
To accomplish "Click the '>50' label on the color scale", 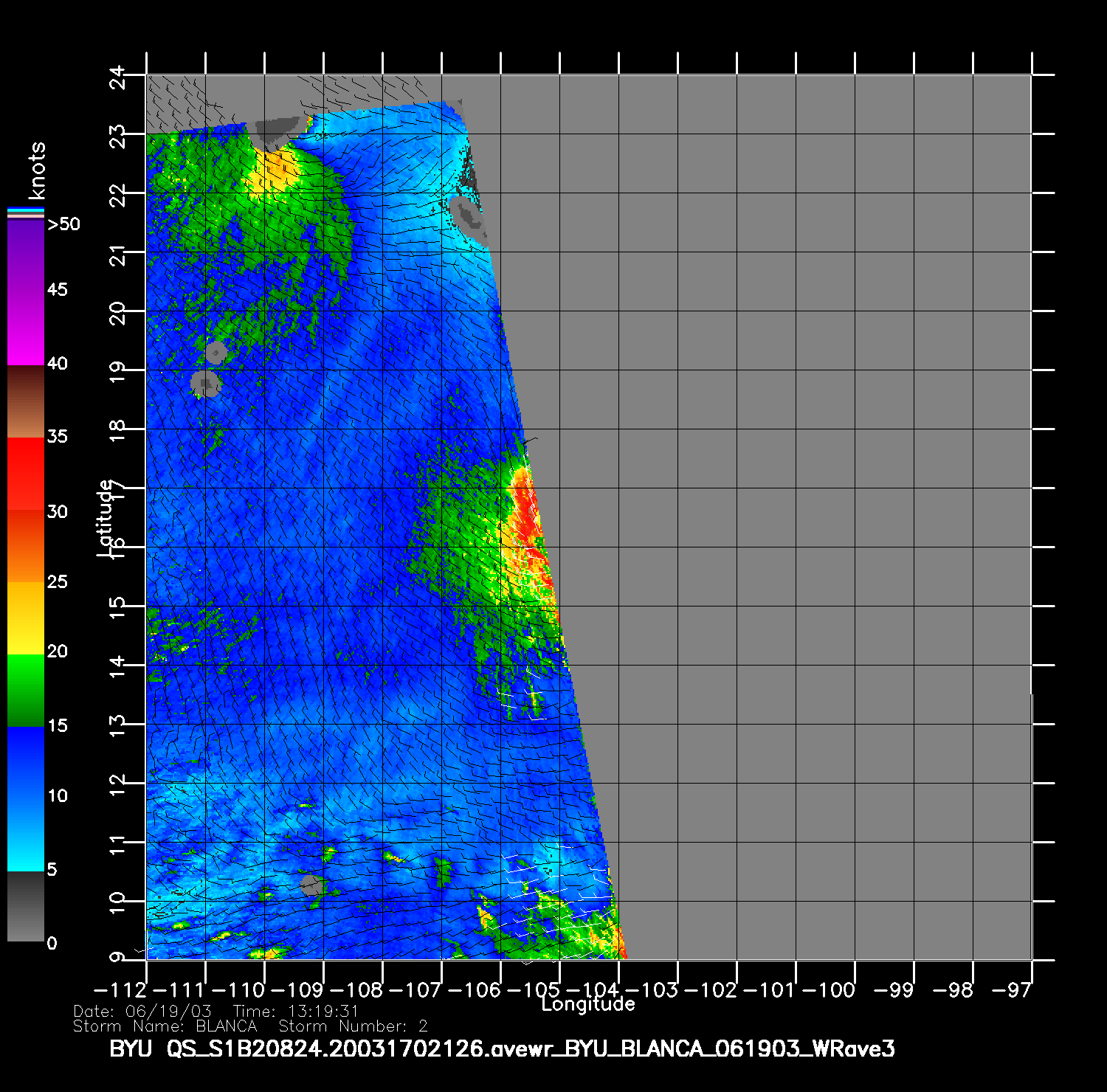I will point(64,224).
